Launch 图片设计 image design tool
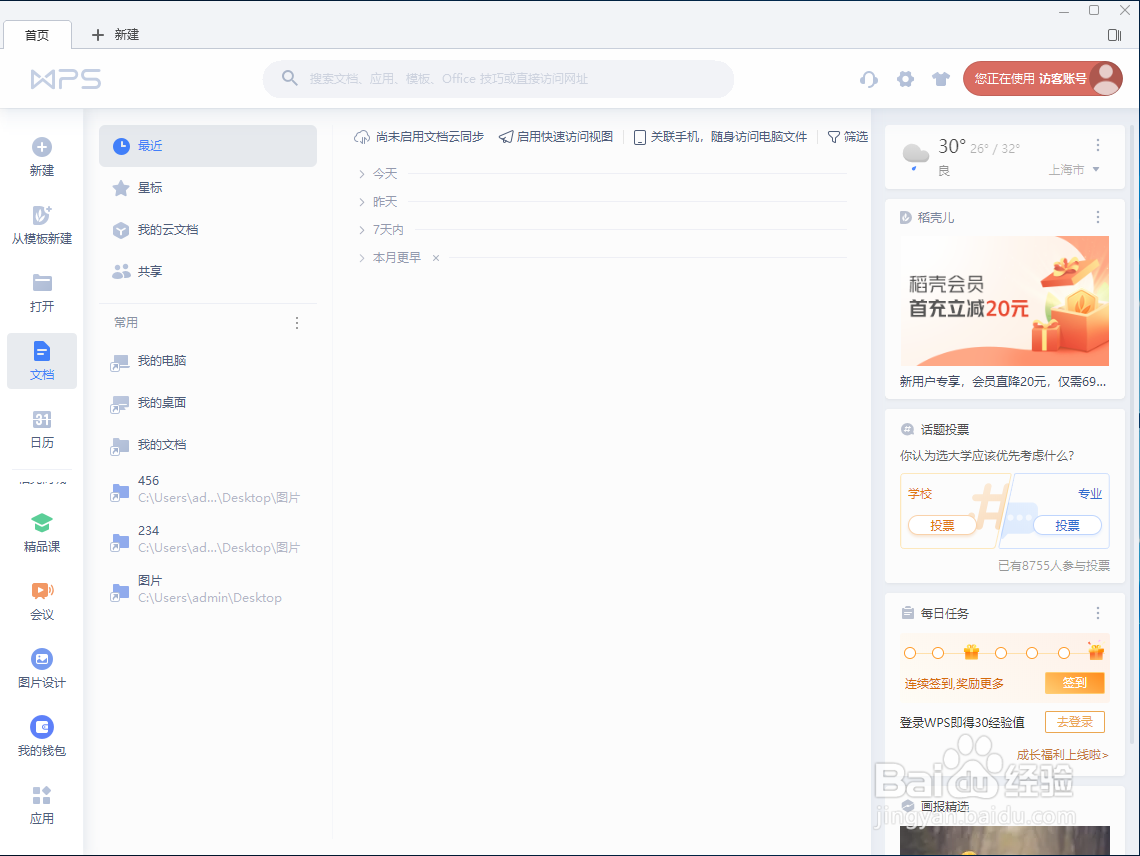The height and width of the screenshot is (856, 1140). pyautogui.click(x=41, y=668)
